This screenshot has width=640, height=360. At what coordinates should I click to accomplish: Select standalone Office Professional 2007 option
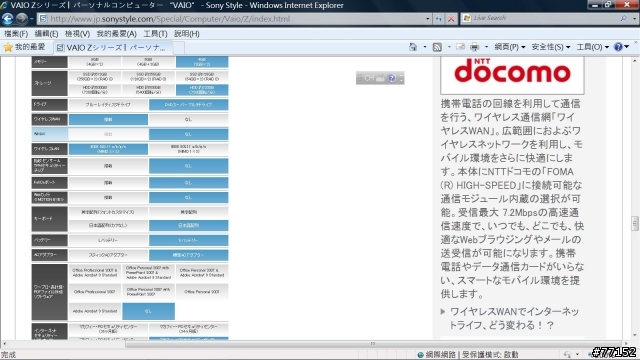[95, 292]
